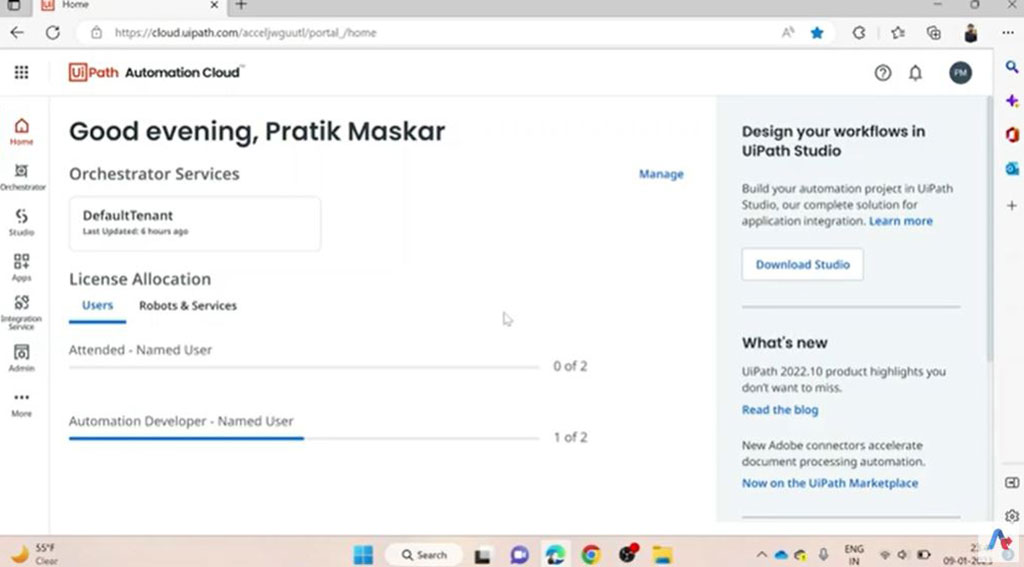Close the Home browser tab
1024x567 pixels.
click(x=214, y=5)
